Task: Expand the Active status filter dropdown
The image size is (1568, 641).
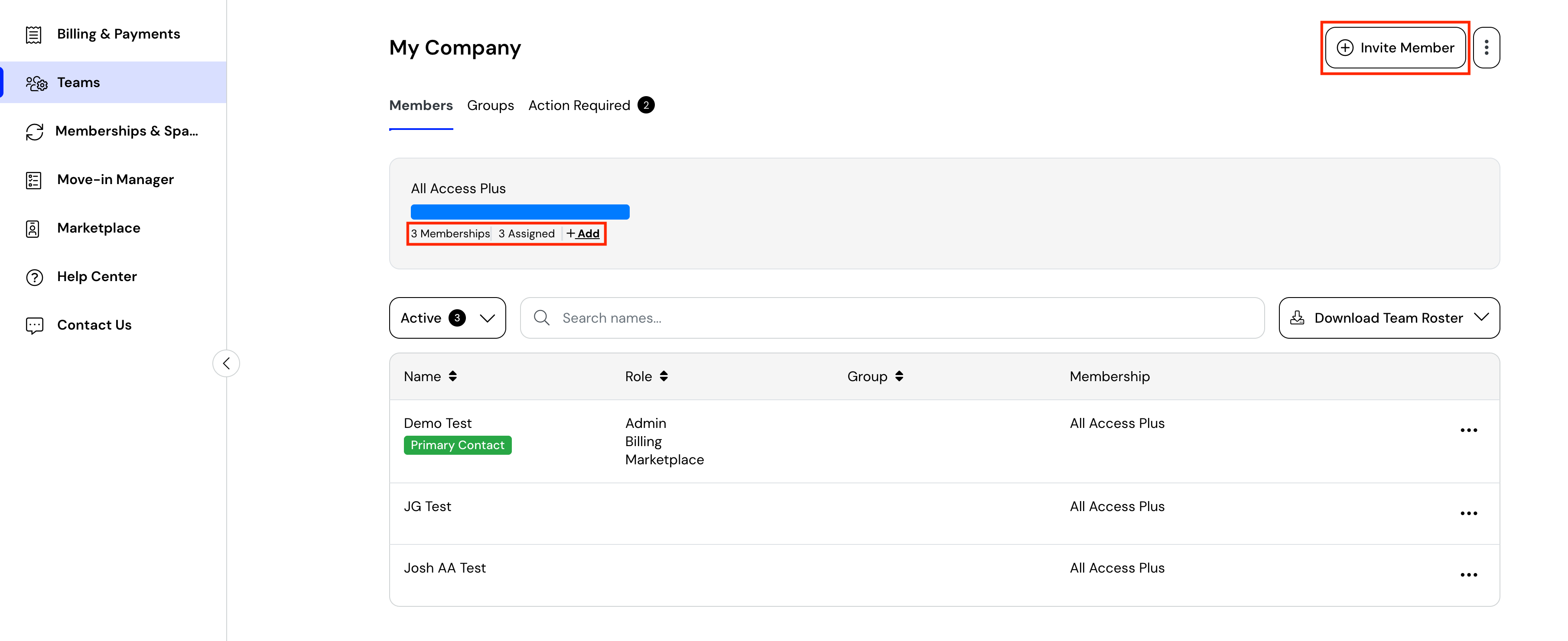Action: (x=447, y=317)
